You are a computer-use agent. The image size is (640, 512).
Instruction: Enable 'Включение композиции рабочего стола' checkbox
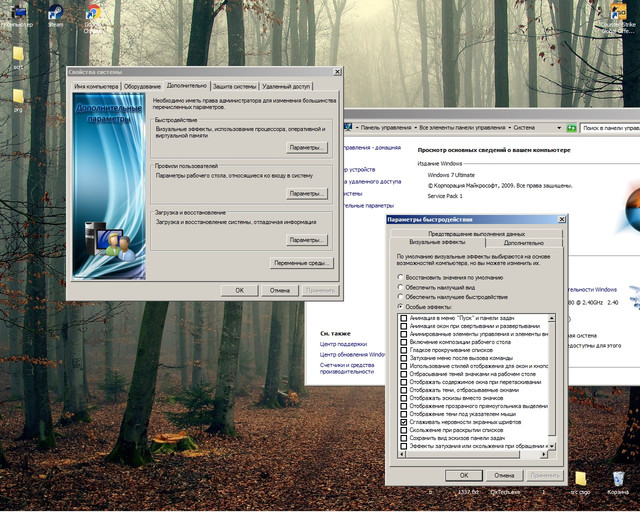[404, 342]
